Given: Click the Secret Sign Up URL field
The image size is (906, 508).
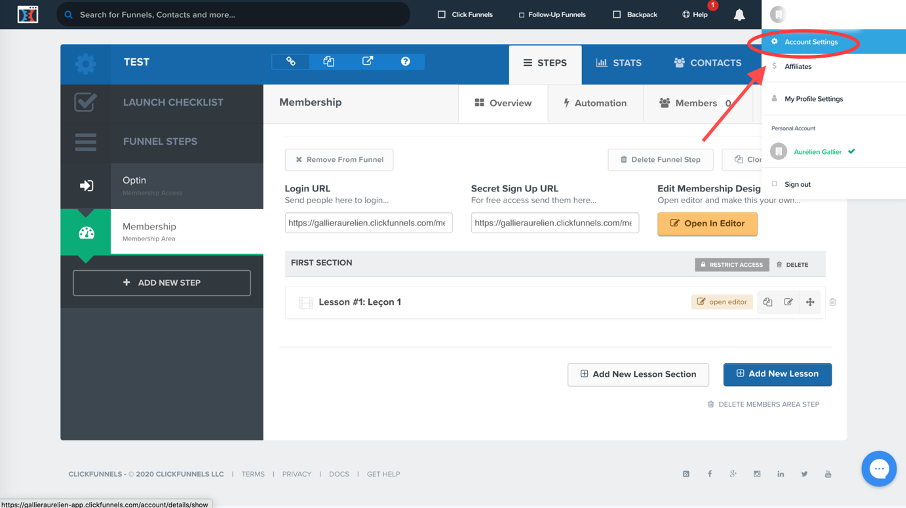Looking at the screenshot, I should pyautogui.click(x=555, y=223).
